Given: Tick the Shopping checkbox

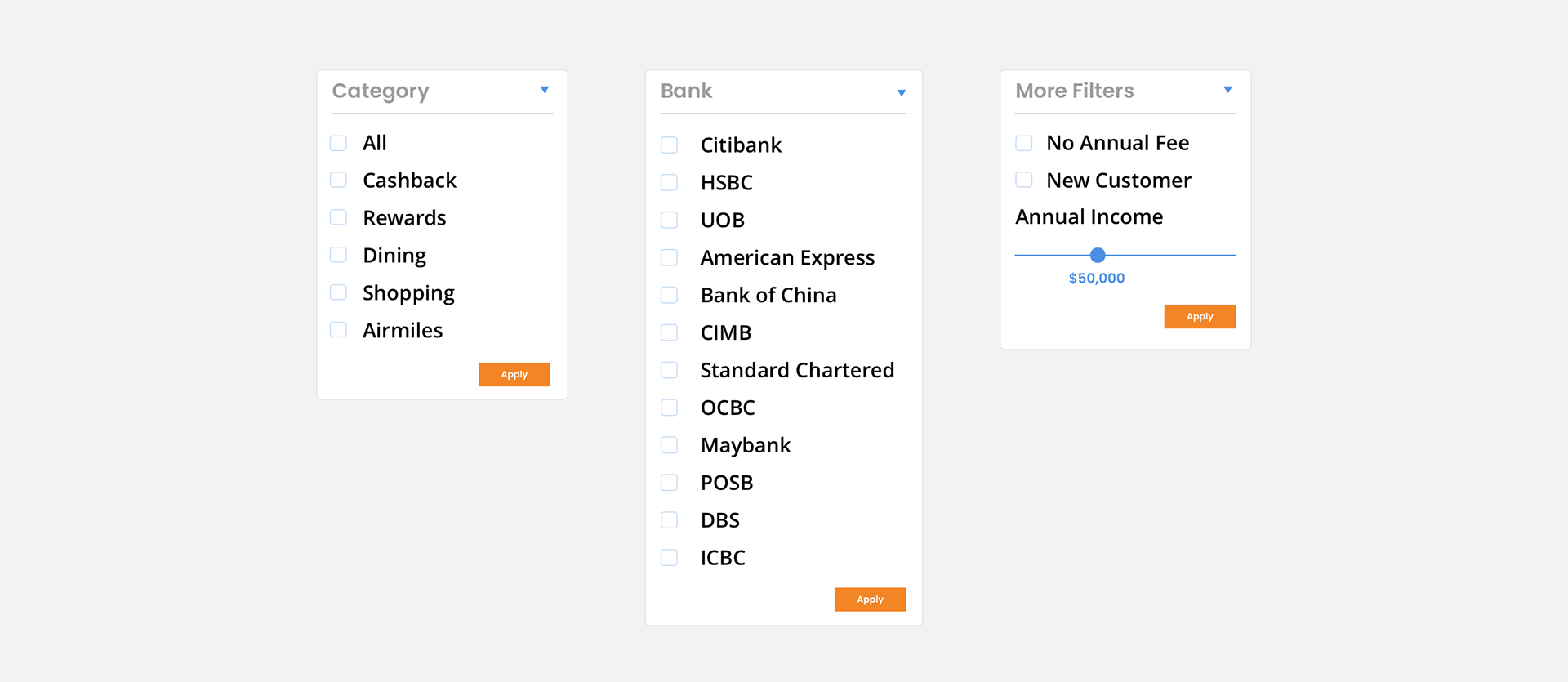Looking at the screenshot, I should point(338,292).
